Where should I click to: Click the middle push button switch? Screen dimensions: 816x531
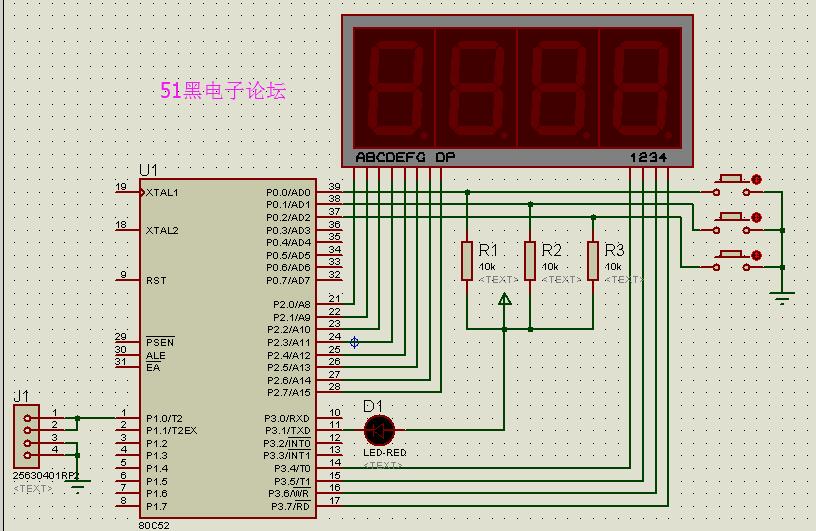point(731,223)
